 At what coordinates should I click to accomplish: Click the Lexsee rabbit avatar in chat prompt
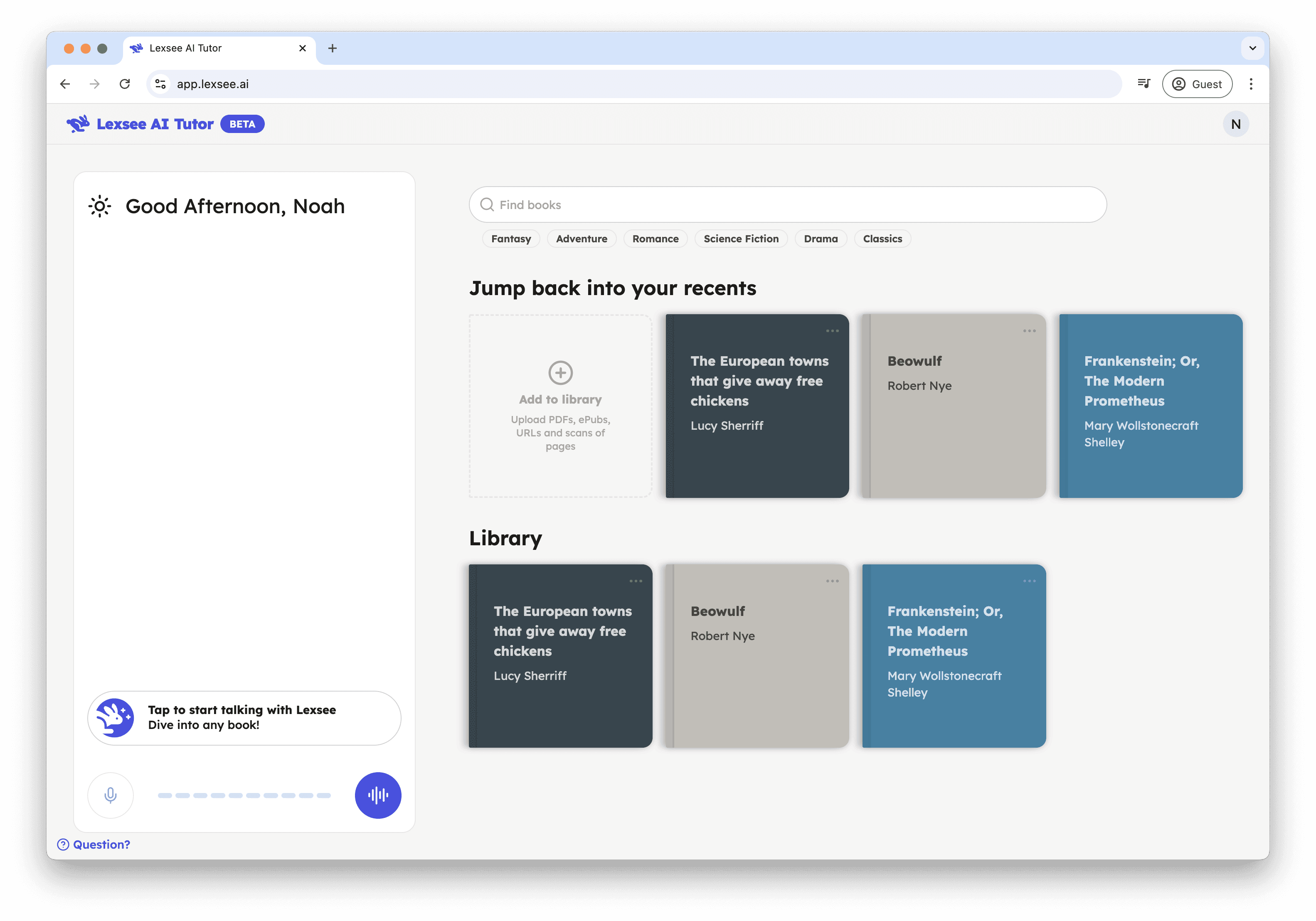115,717
